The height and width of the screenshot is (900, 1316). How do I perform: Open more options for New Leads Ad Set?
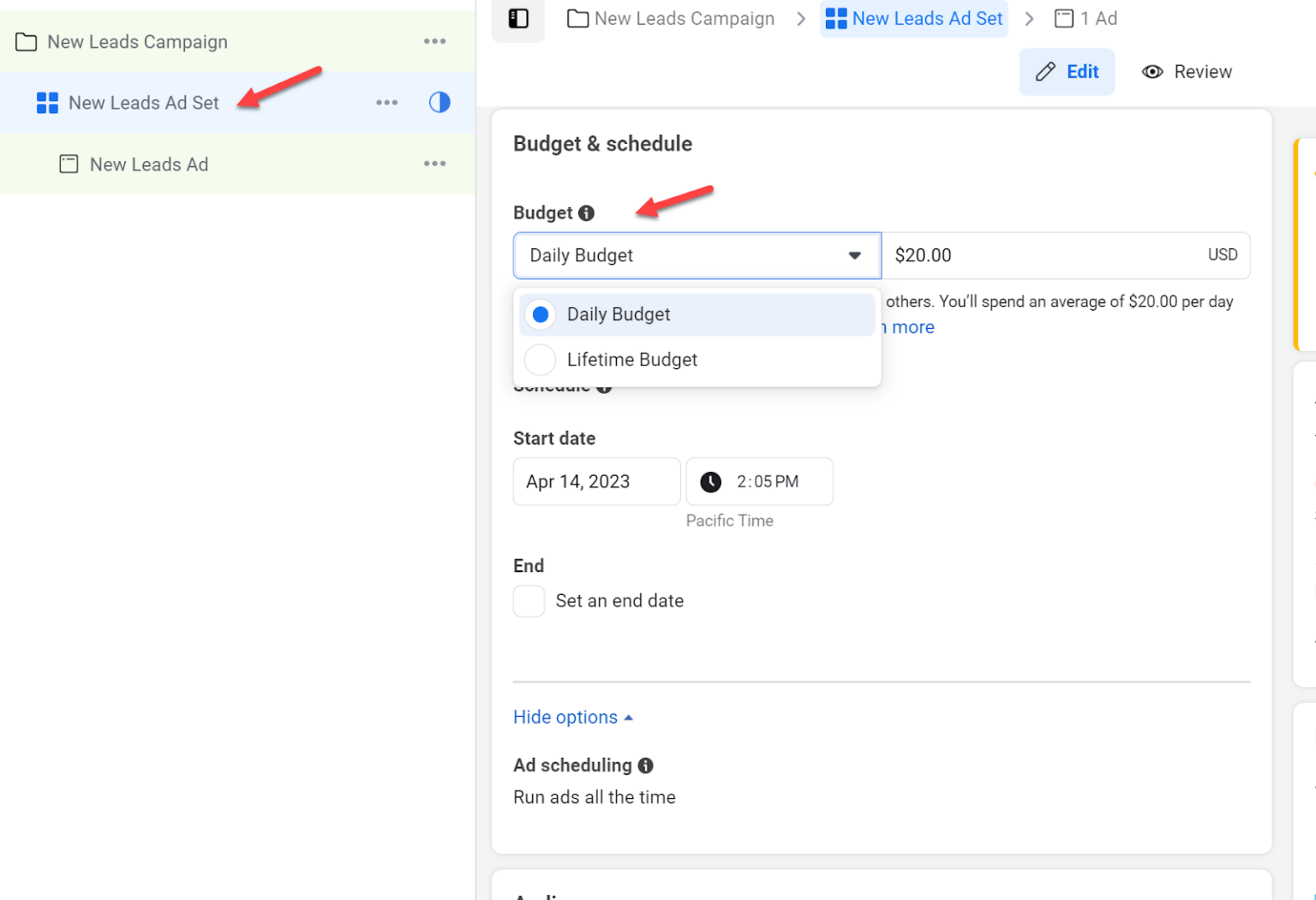point(386,103)
